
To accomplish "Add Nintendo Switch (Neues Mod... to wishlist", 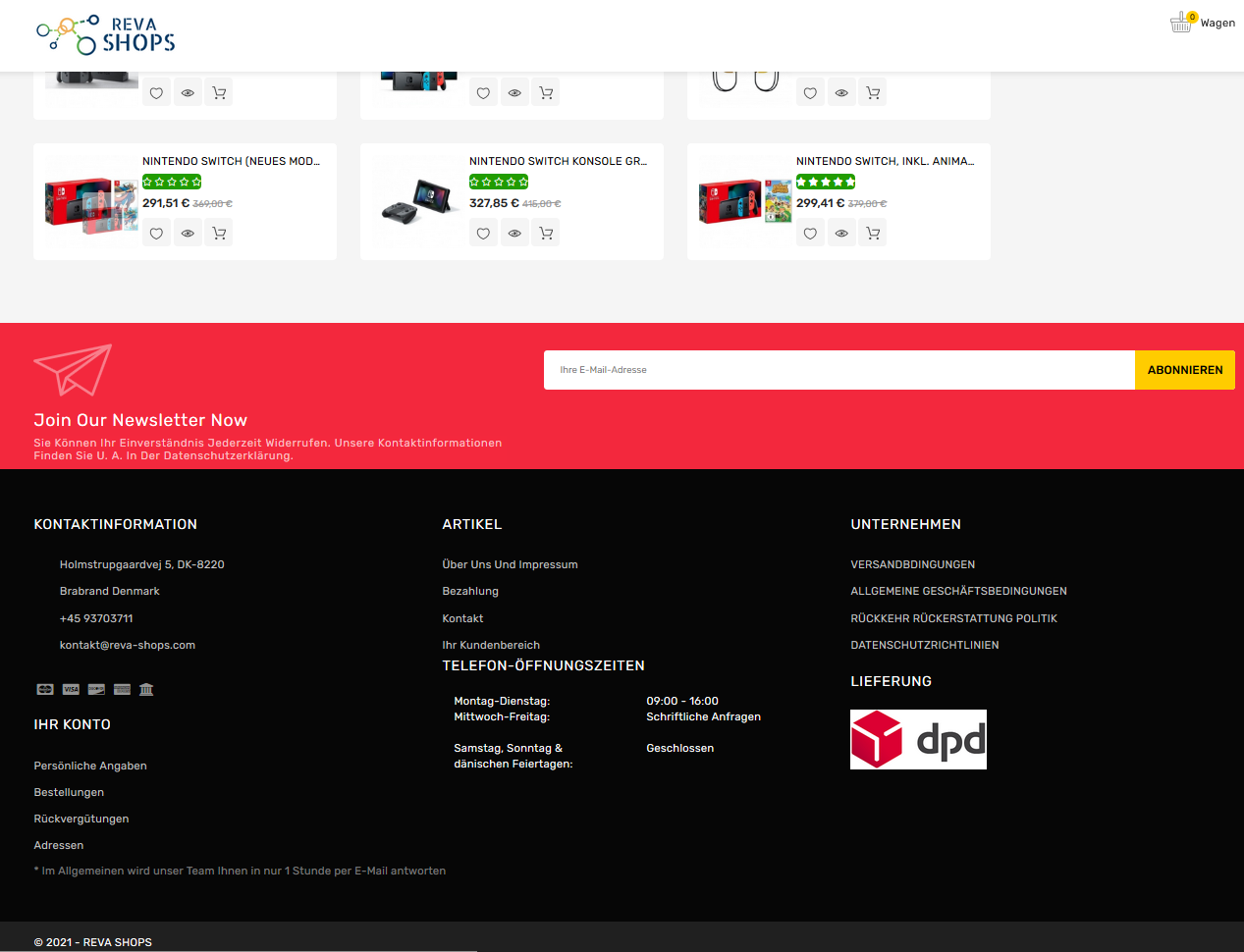I will tap(156, 234).
